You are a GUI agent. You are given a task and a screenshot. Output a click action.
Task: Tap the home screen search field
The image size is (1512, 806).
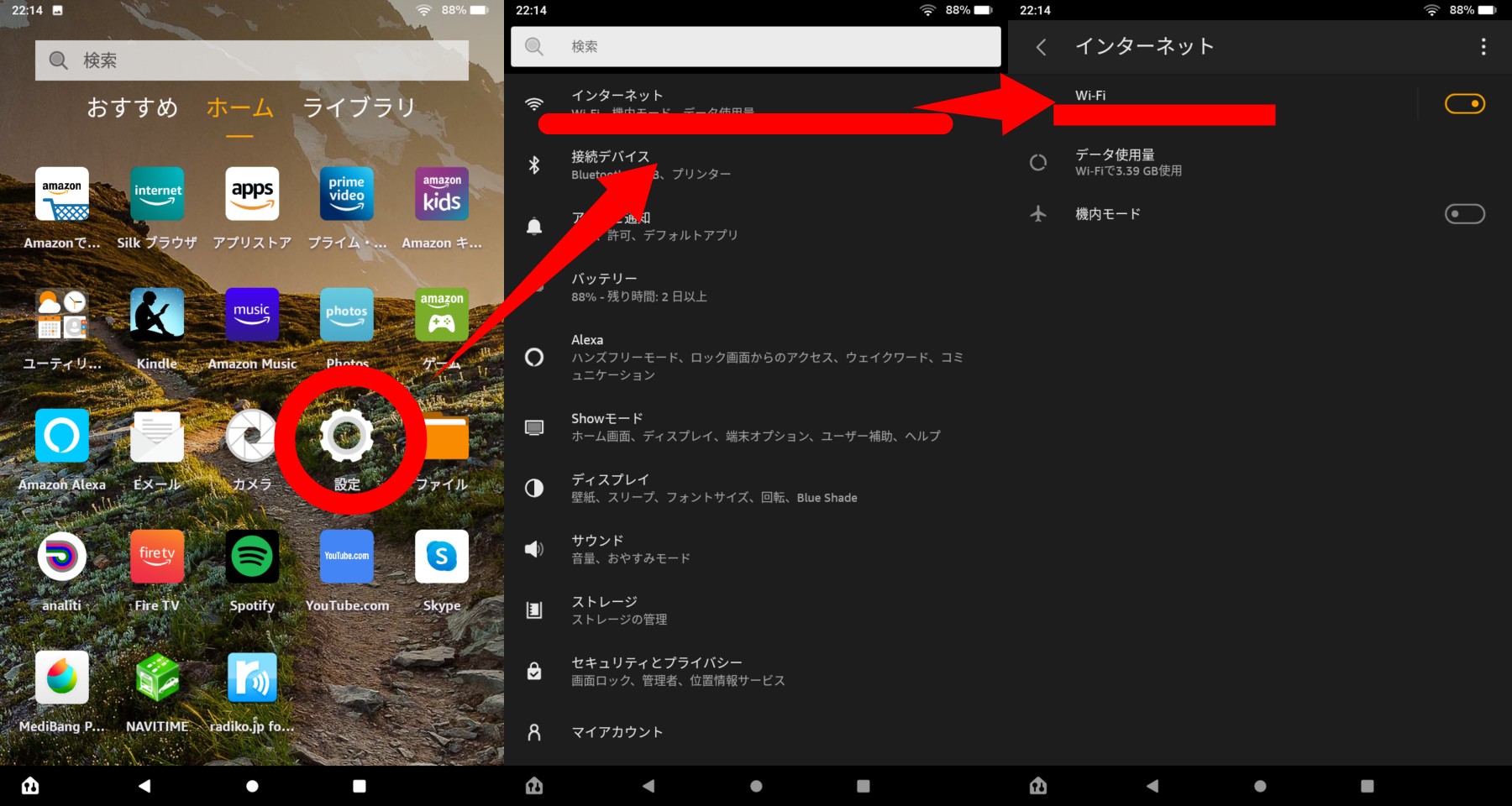point(252,60)
